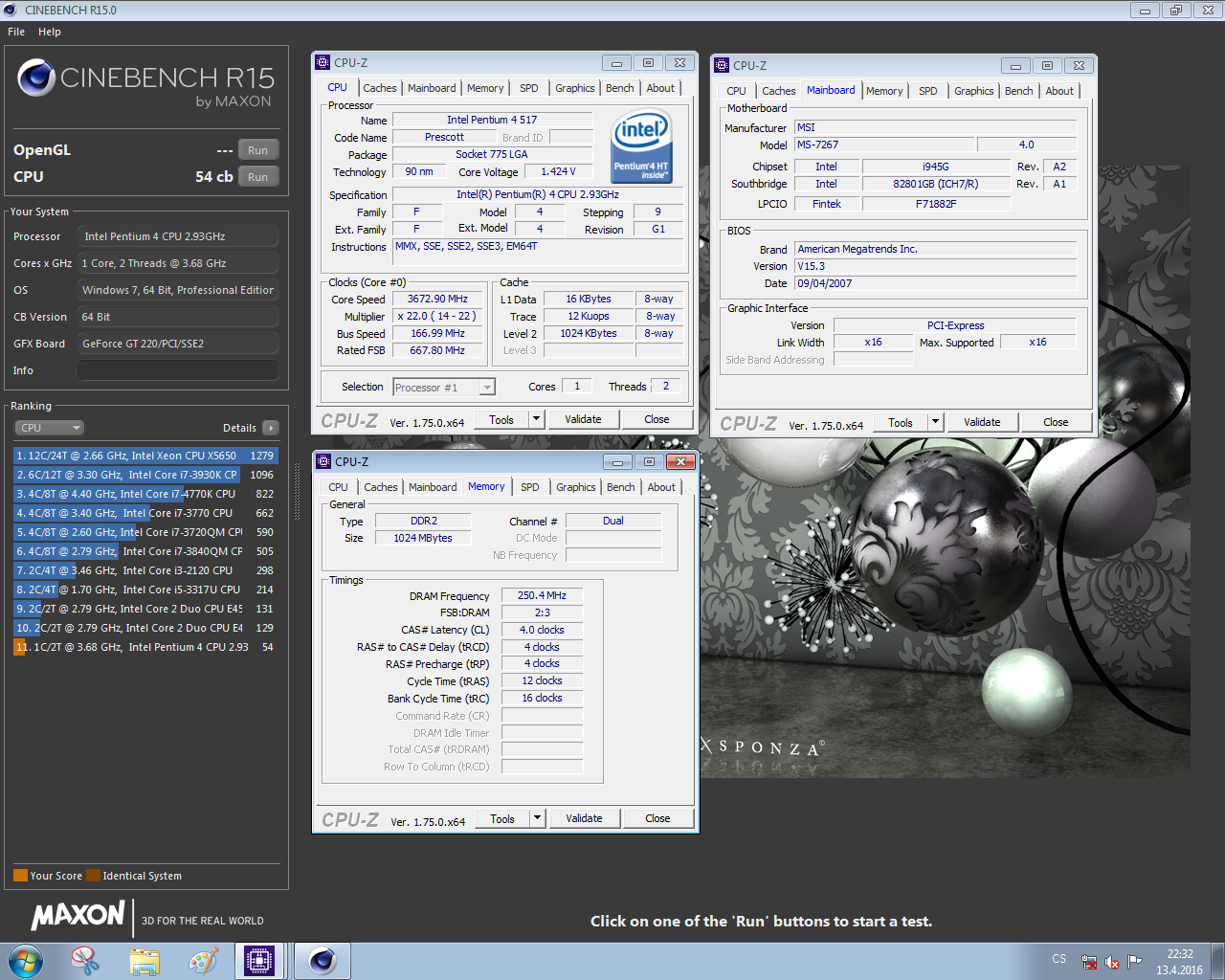The width and height of the screenshot is (1225, 980).
Task: Open the Processor #1 selection dropdown
Action: [444, 388]
